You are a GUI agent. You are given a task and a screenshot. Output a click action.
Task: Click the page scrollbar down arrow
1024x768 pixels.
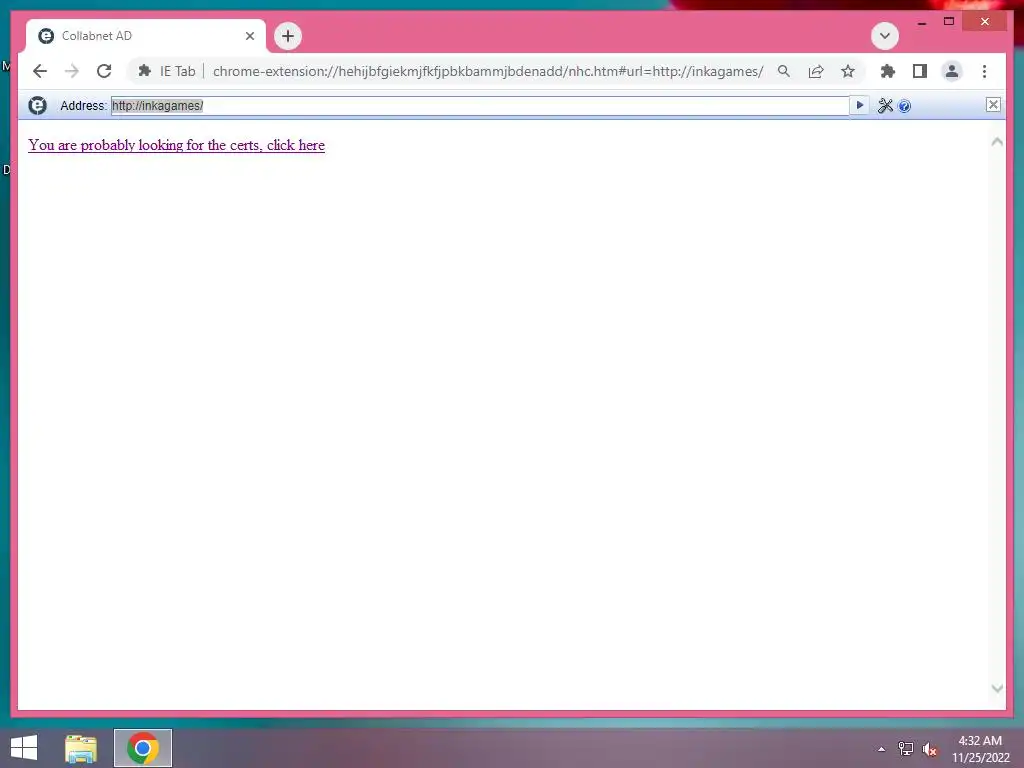tap(997, 688)
